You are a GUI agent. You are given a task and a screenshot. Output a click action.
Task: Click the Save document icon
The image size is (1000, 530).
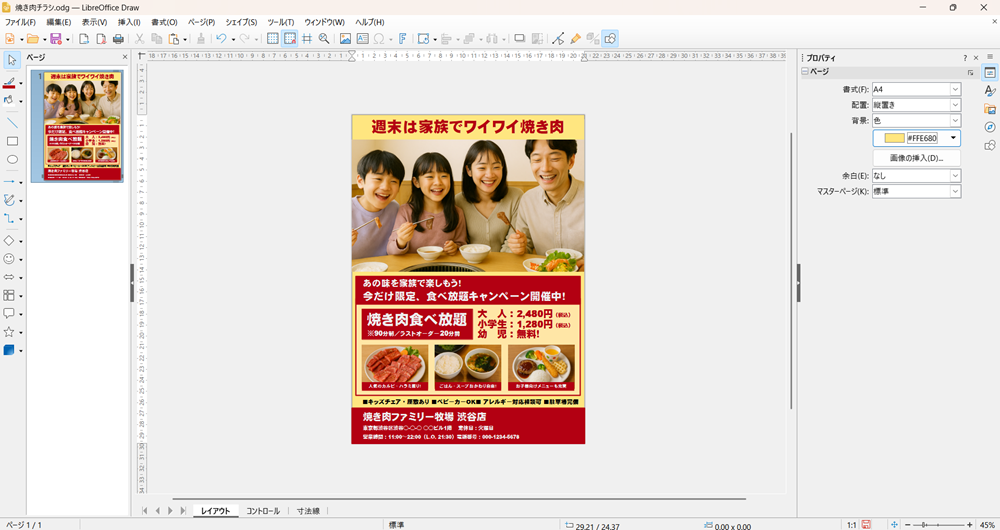pyautogui.click(x=55, y=39)
